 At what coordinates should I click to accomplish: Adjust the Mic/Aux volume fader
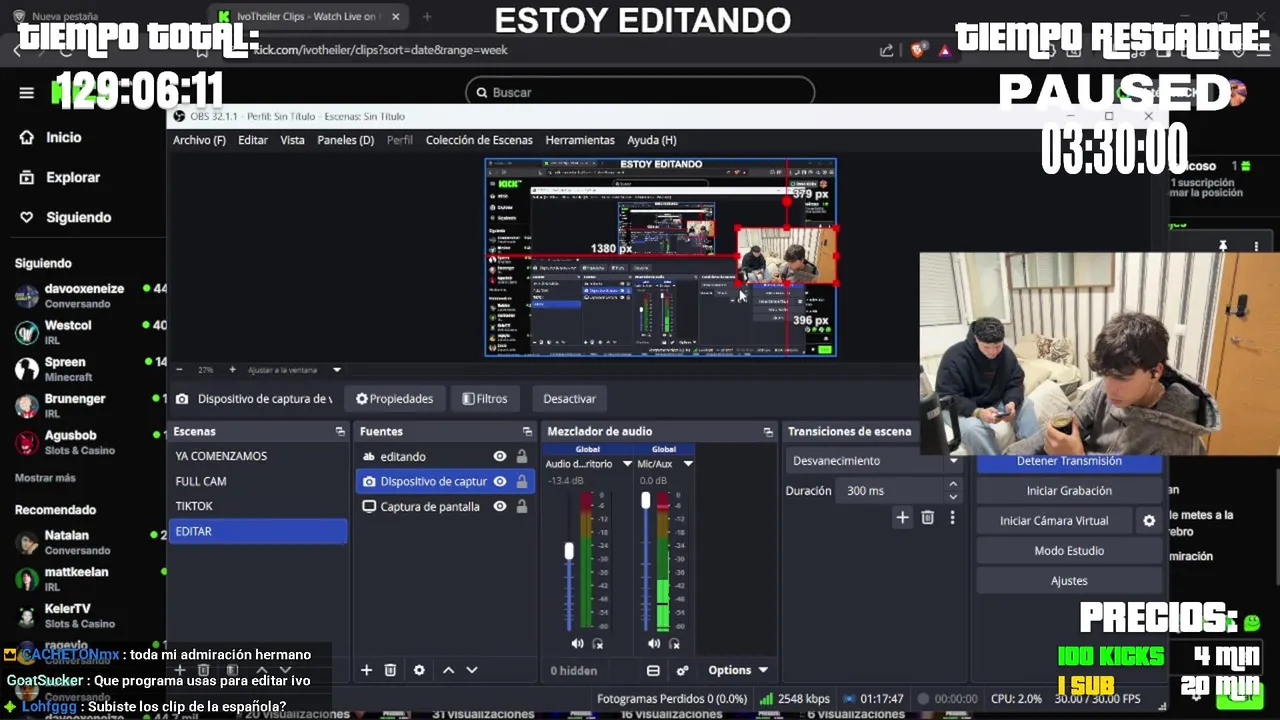coord(646,500)
